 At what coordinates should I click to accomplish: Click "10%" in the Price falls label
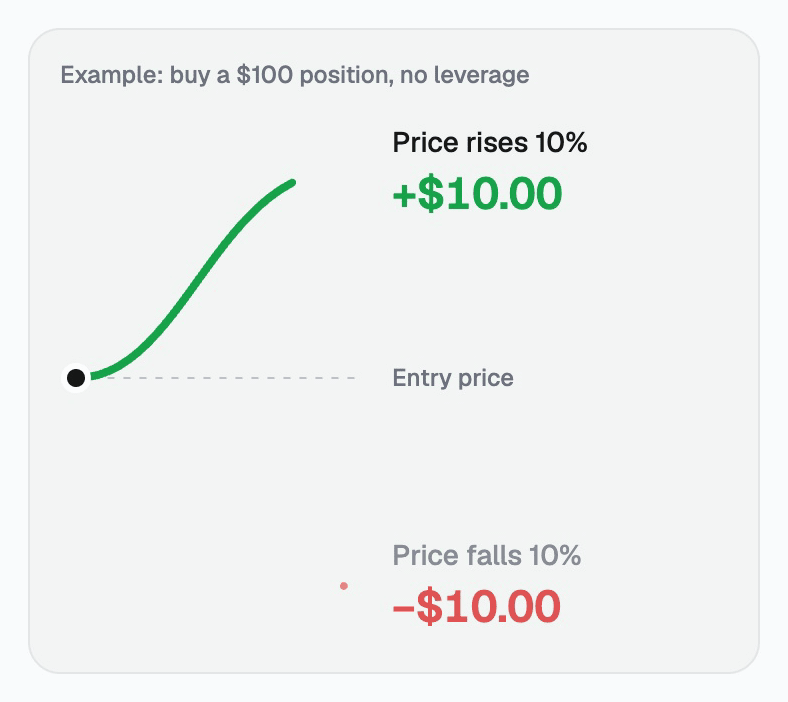click(x=555, y=556)
